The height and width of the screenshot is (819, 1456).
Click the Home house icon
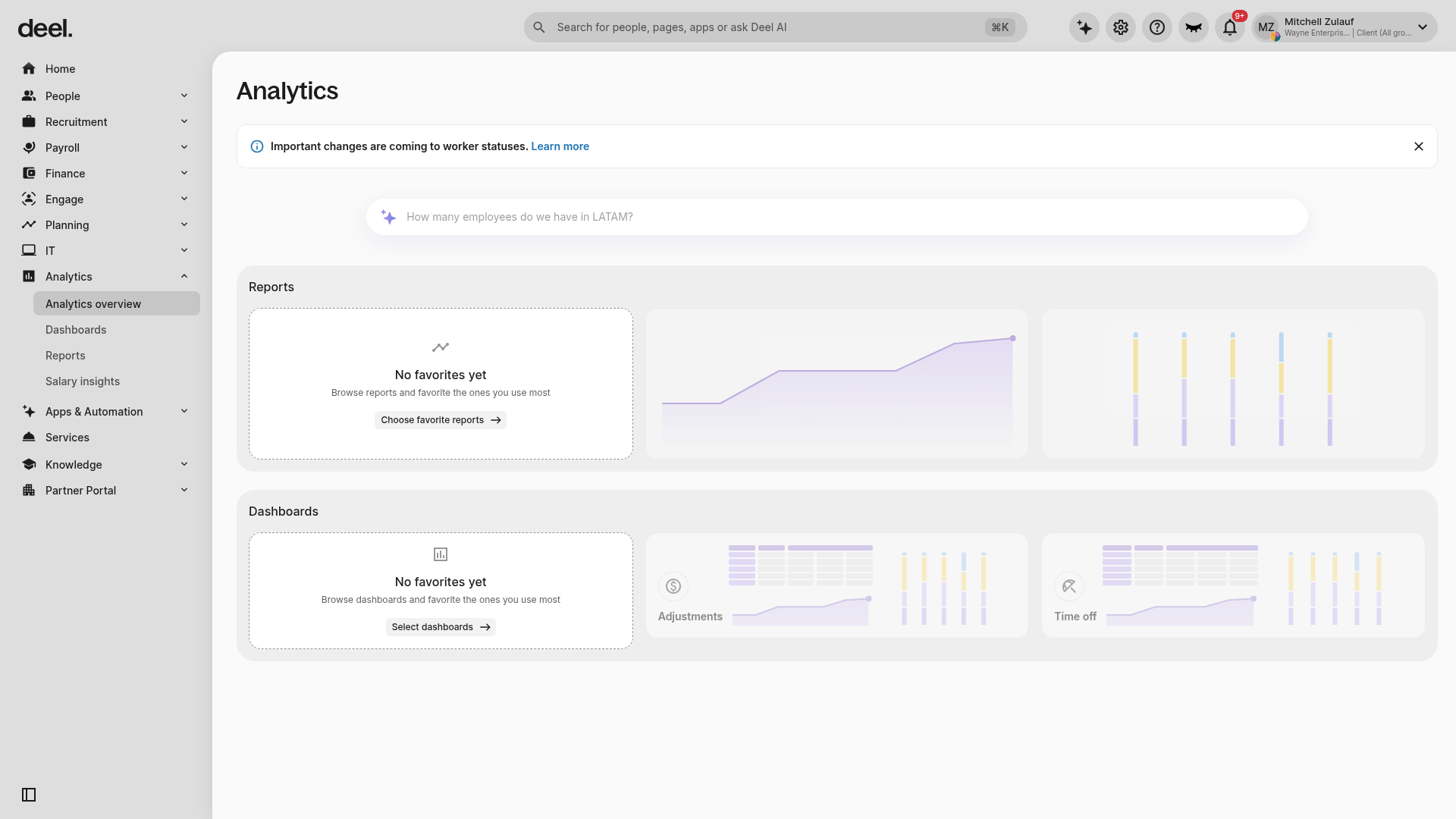[x=29, y=69]
